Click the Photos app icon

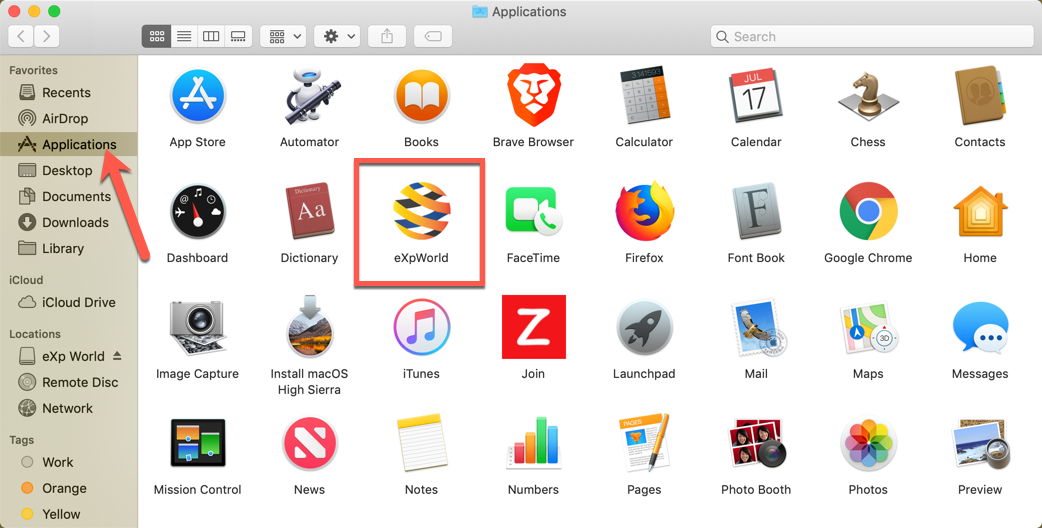(x=868, y=444)
